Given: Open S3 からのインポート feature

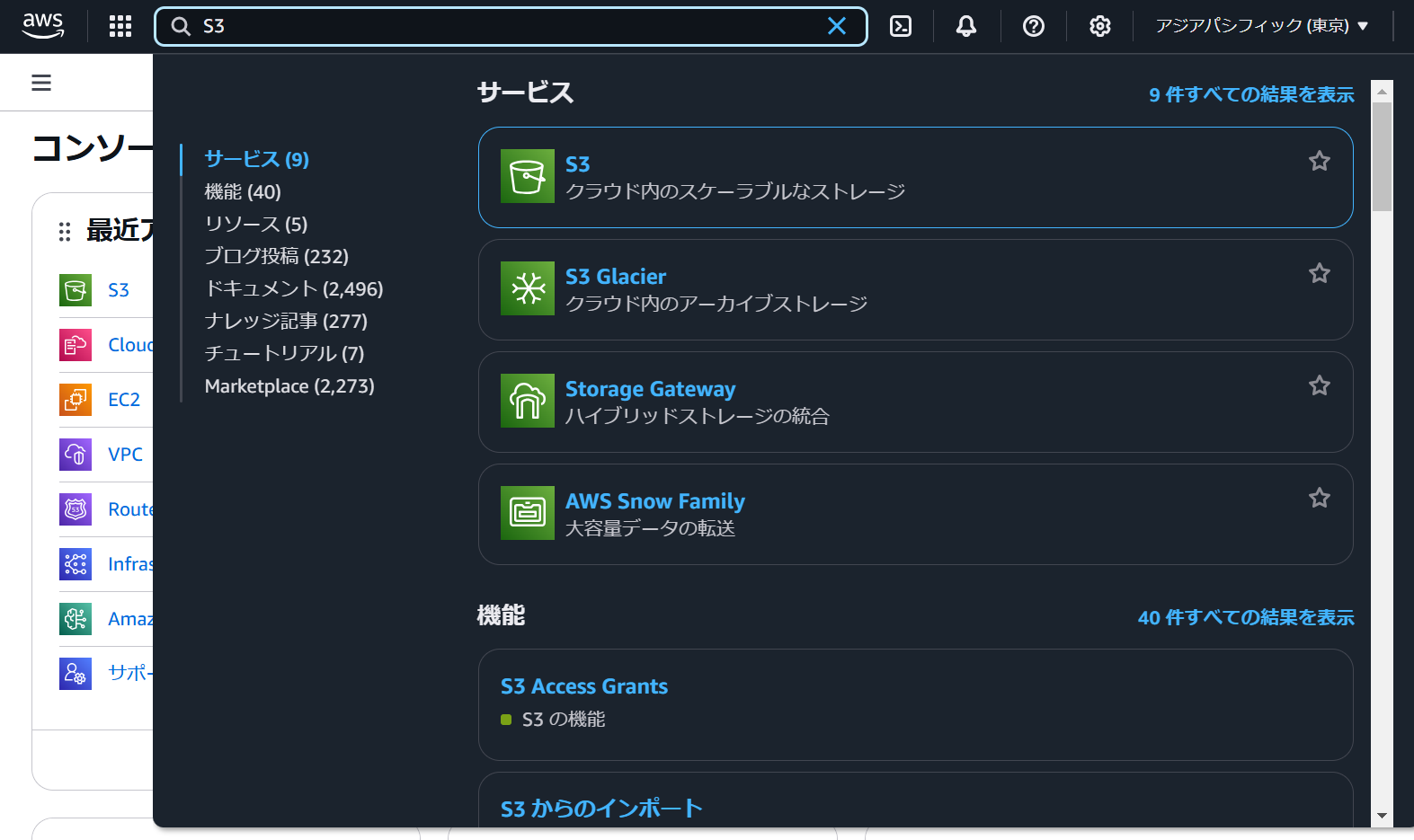Looking at the screenshot, I should 601,809.
